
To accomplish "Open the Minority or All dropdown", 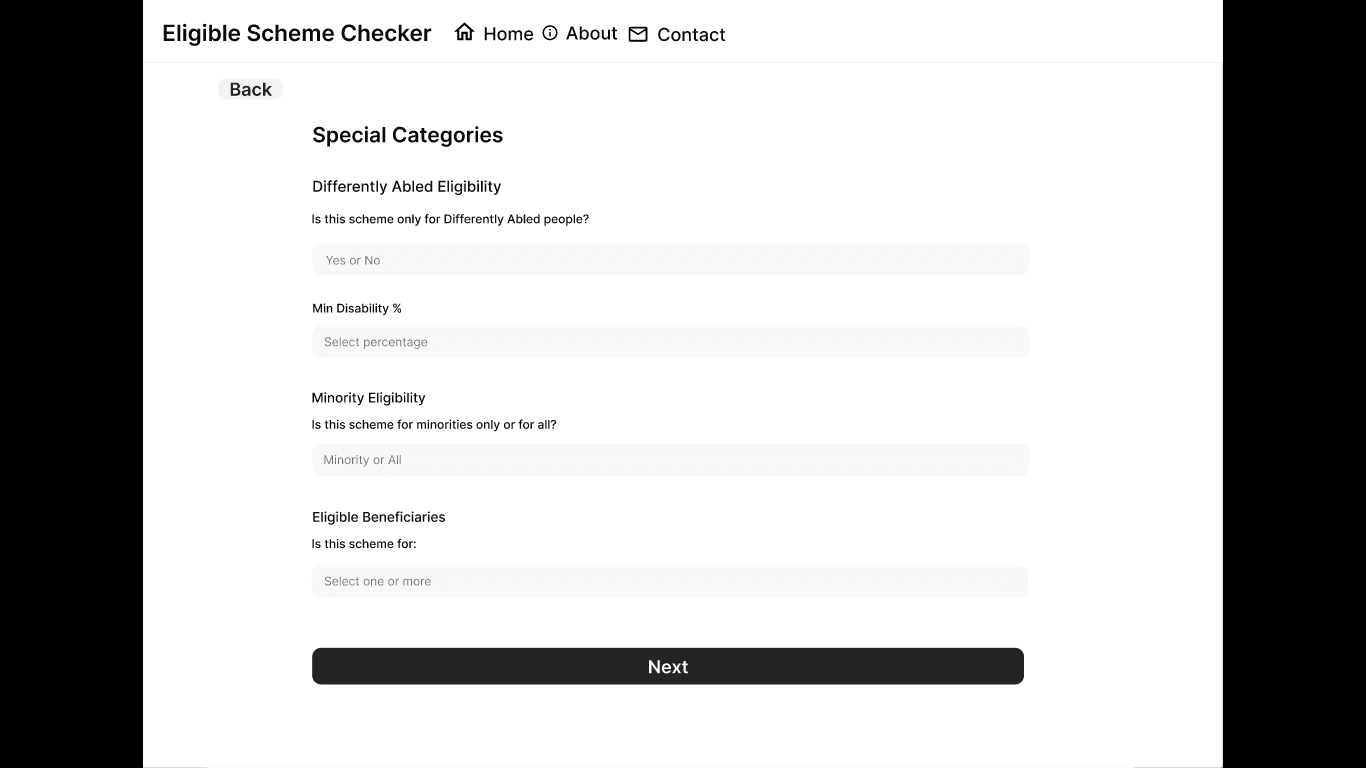I will click(670, 460).
